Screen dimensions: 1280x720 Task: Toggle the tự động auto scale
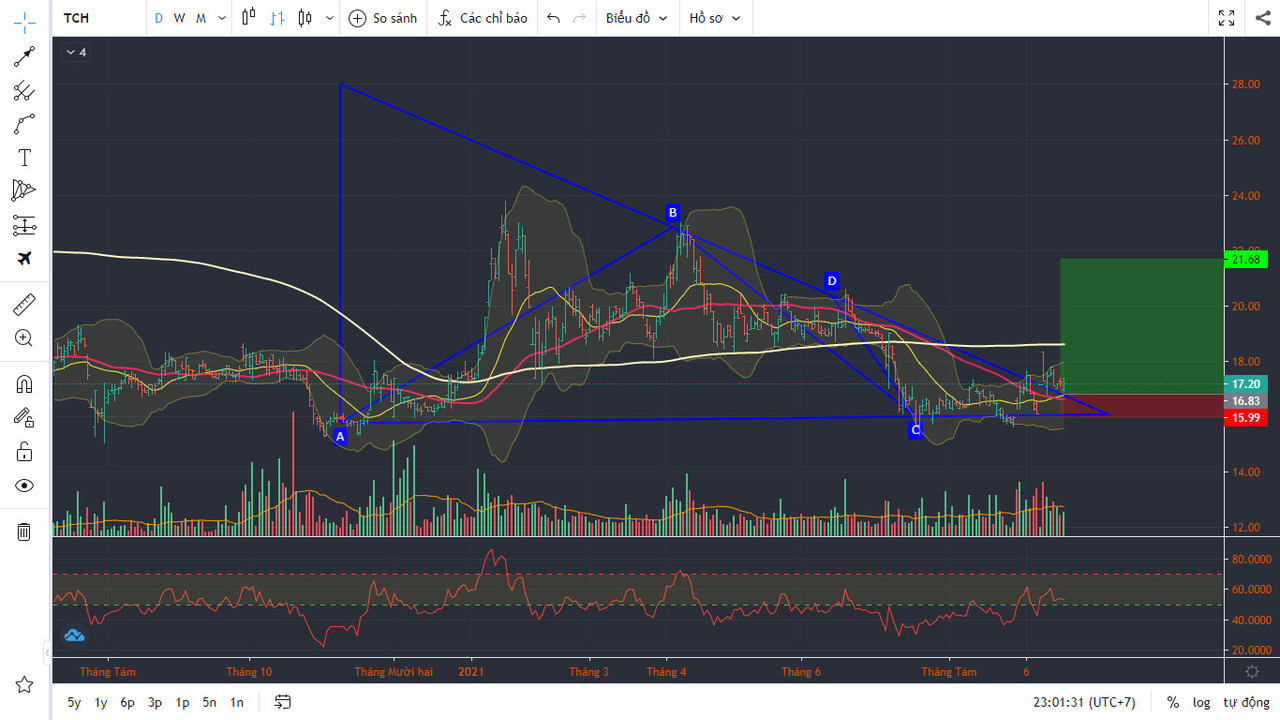1245,702
